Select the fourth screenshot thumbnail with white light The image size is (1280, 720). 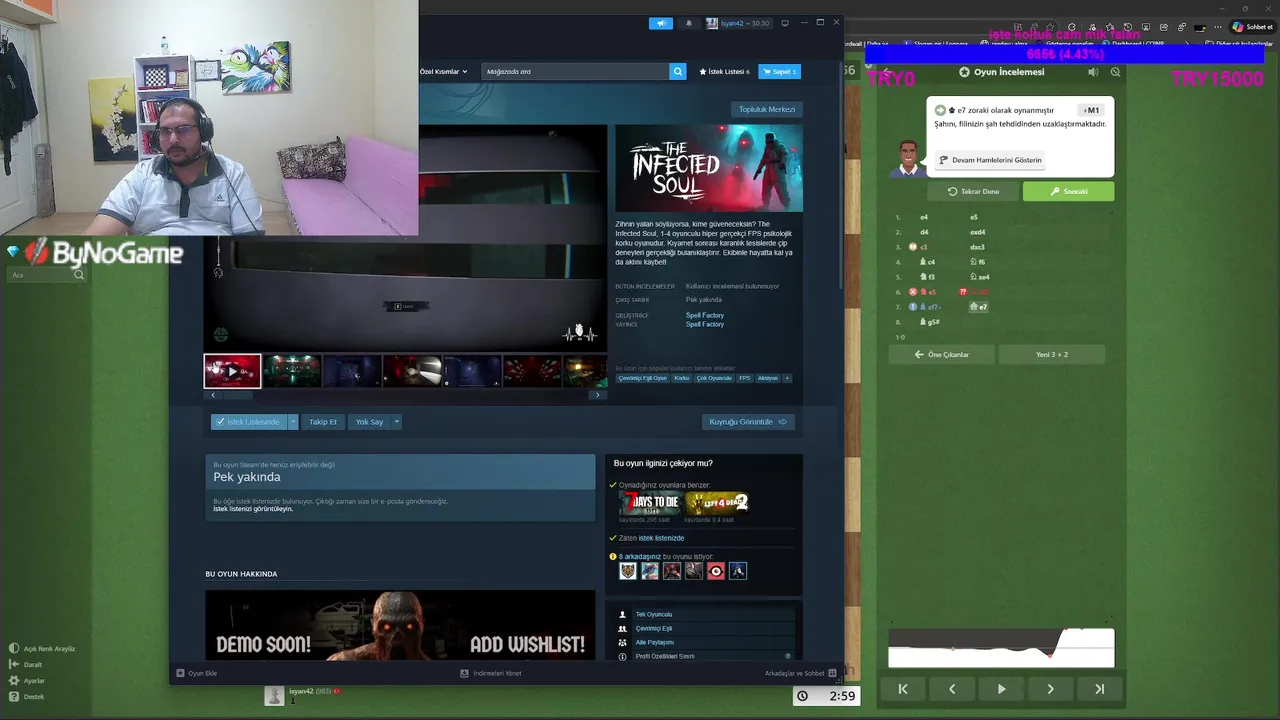click(412, 371)
